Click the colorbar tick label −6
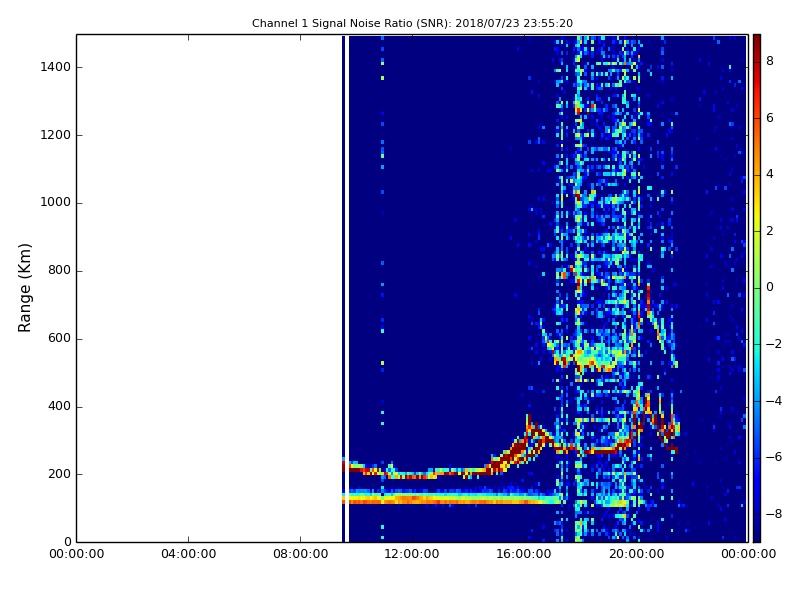 (x=774, y=457)
